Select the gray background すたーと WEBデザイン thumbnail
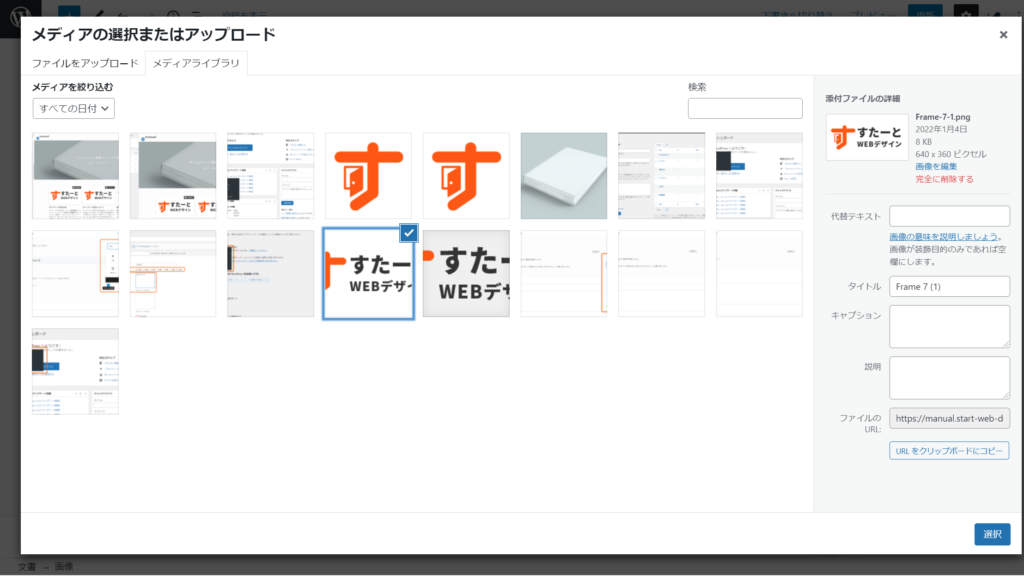1024x576 pixels. (466, 274)
